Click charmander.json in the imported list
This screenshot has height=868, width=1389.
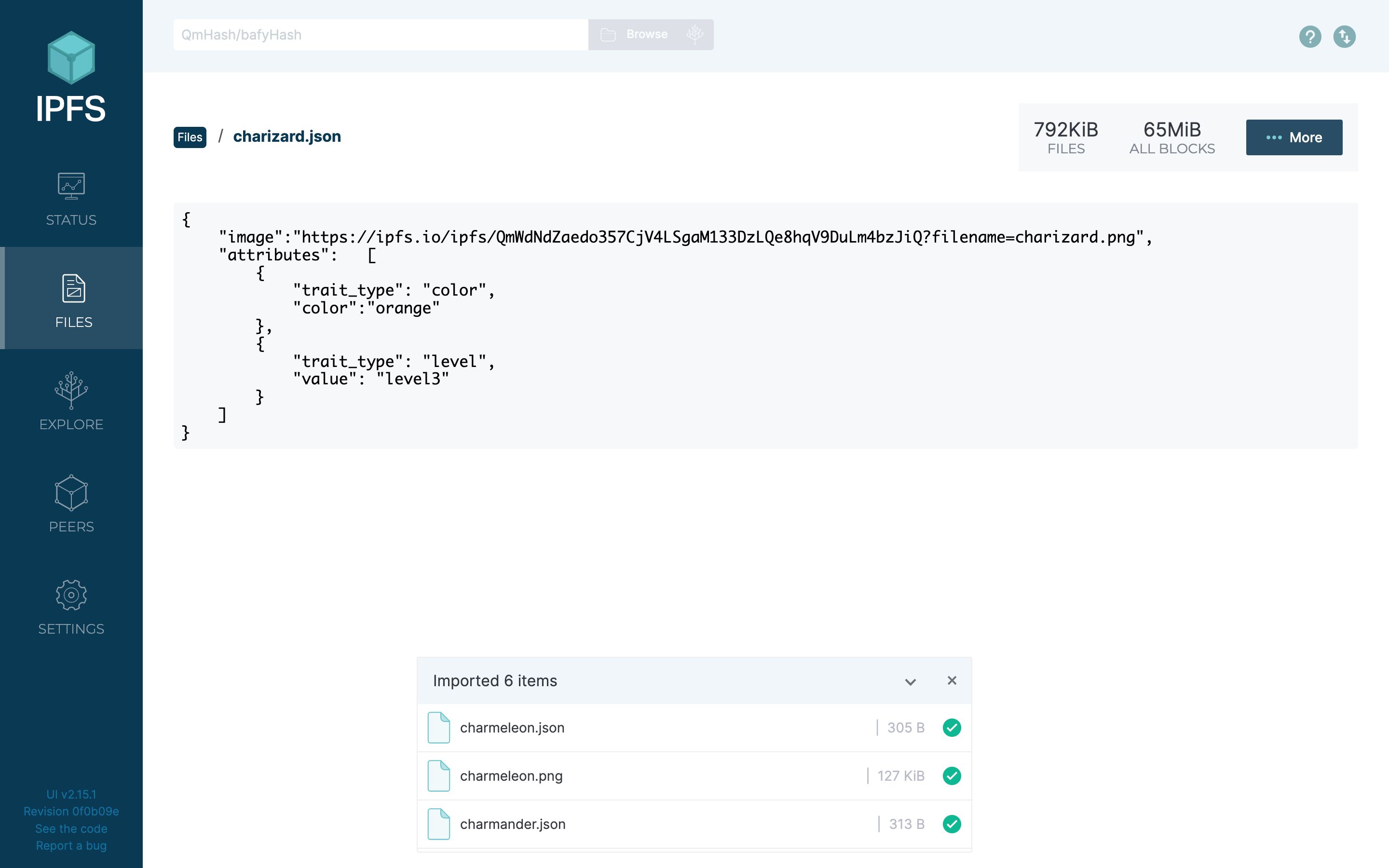pos(513,825)
